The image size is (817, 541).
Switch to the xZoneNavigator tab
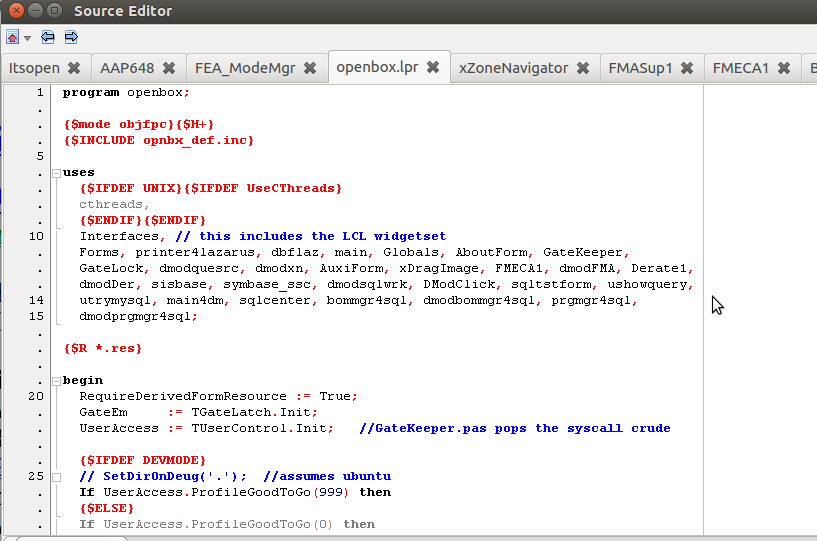pos(513,69)
